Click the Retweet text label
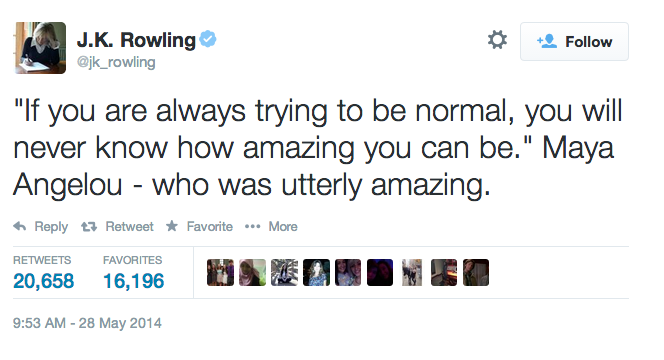This screenshot has width=664, height=360. [x=130, y=227]
